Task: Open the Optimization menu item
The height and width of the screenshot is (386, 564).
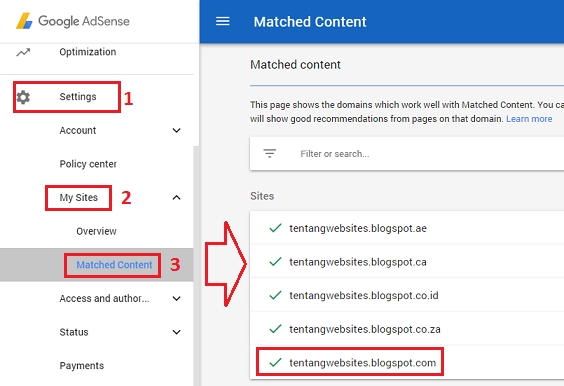Action: pos(88,52)
